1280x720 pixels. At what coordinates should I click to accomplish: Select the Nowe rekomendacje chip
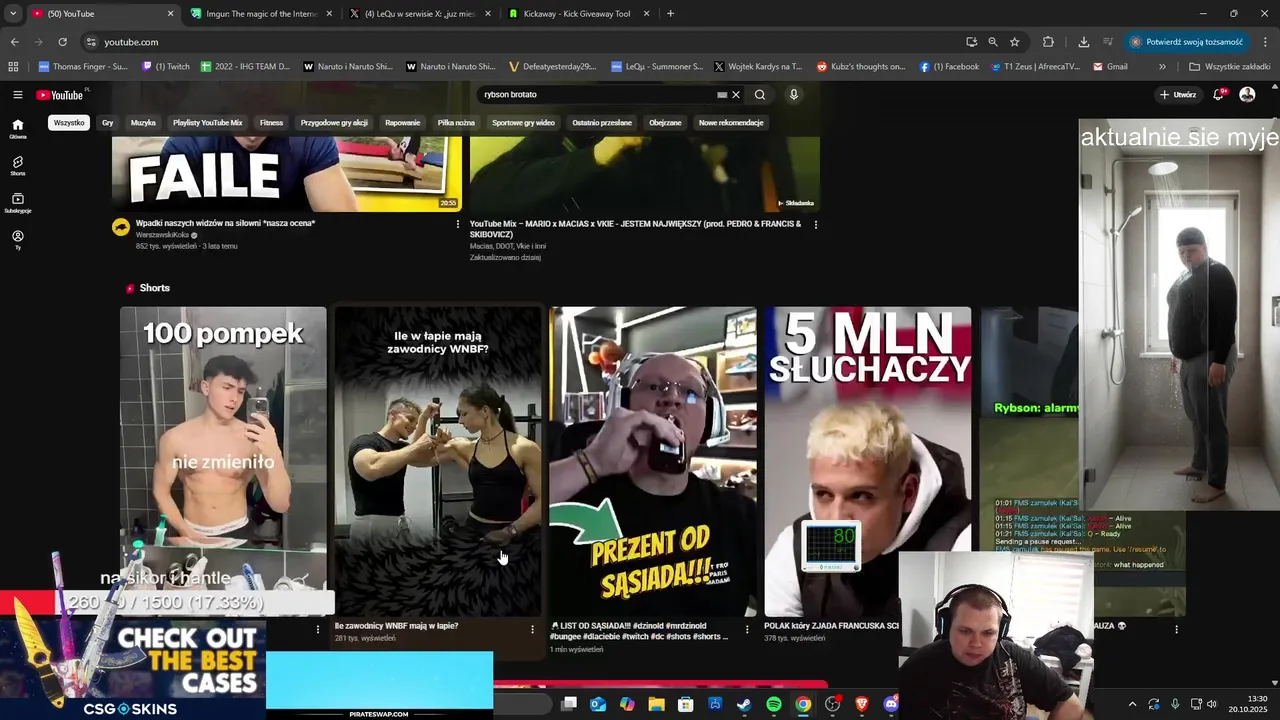click(x=731, y=123)
